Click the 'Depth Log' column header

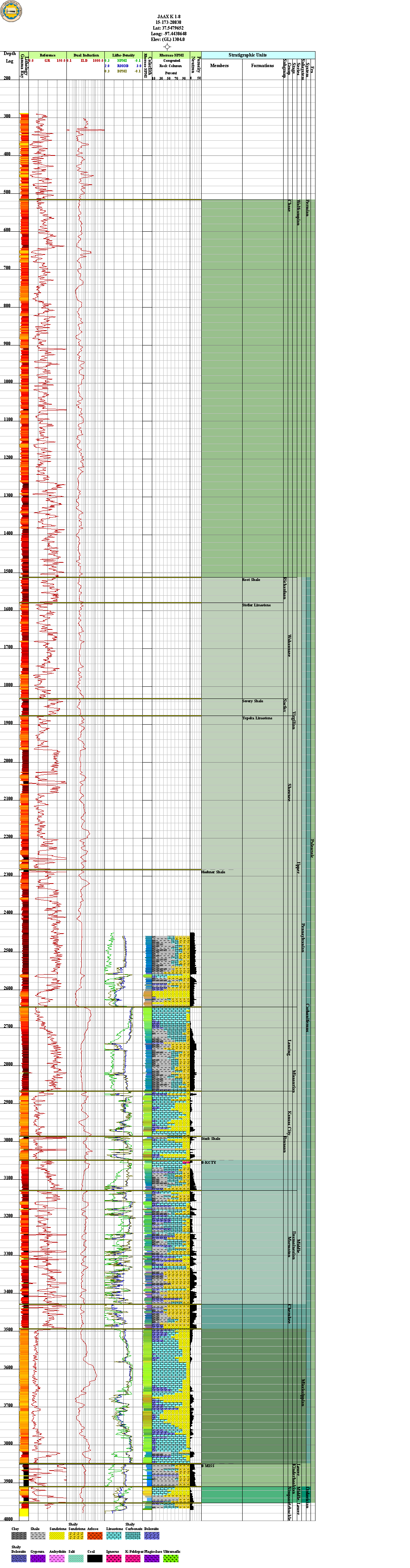10,57
